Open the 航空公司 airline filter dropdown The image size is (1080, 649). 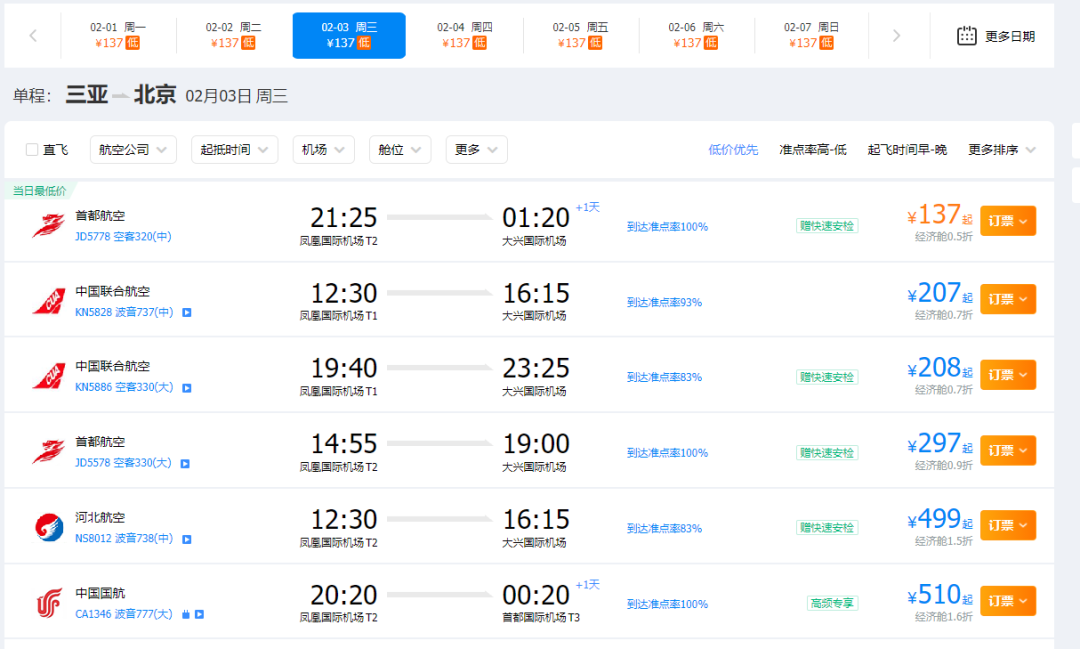pyautogui.click(x=131, y=149)
